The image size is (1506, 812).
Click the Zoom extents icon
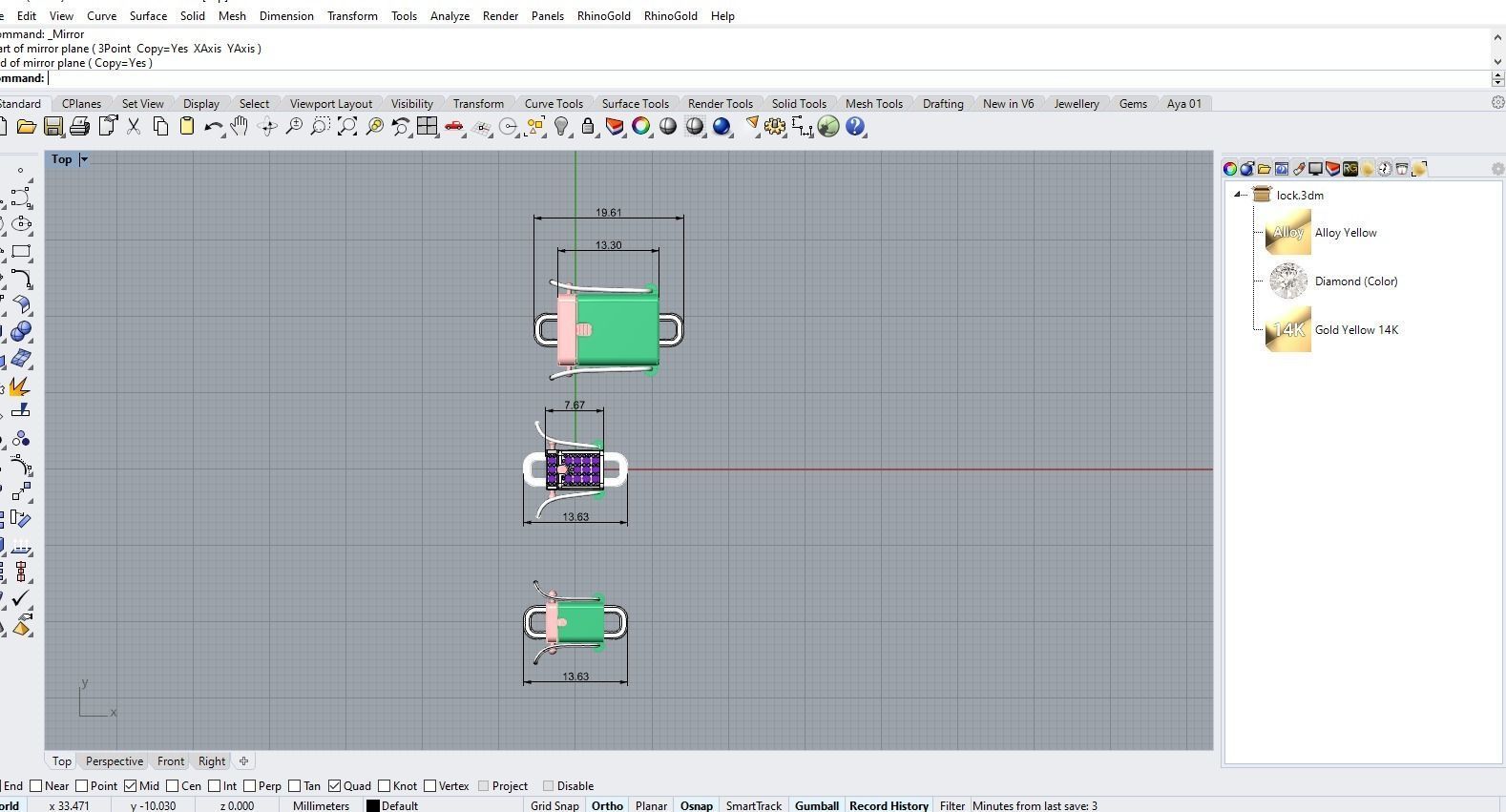347,127
